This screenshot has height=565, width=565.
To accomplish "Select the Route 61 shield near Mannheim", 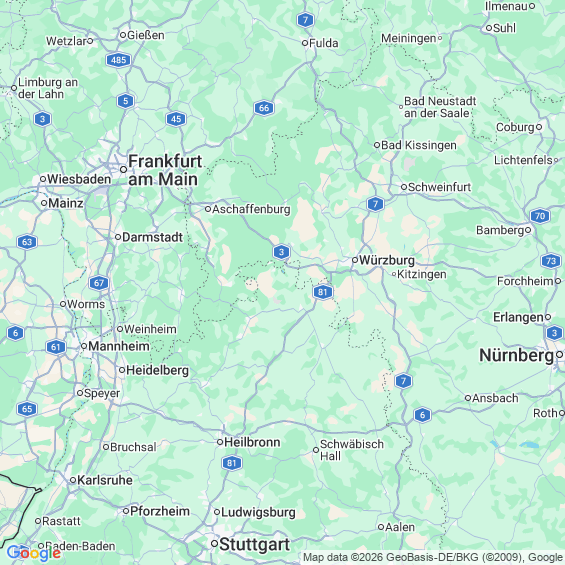I will click(x=56, y=347).
